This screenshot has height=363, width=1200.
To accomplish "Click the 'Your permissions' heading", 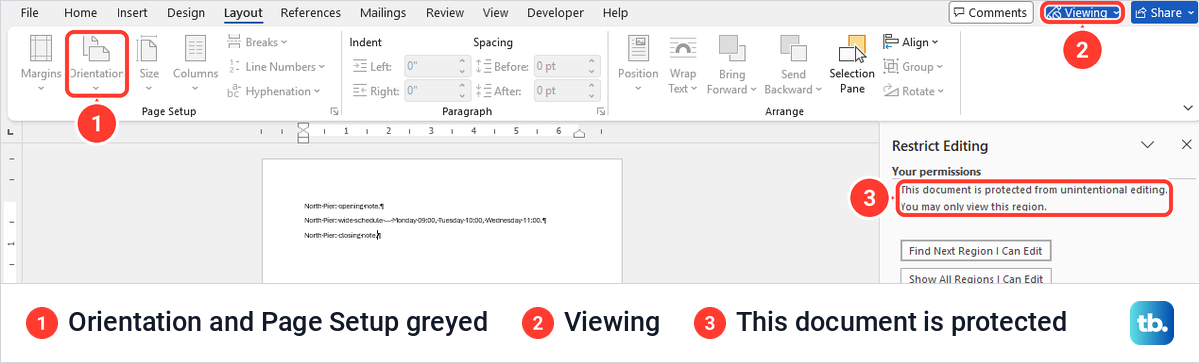I will 936,171.
